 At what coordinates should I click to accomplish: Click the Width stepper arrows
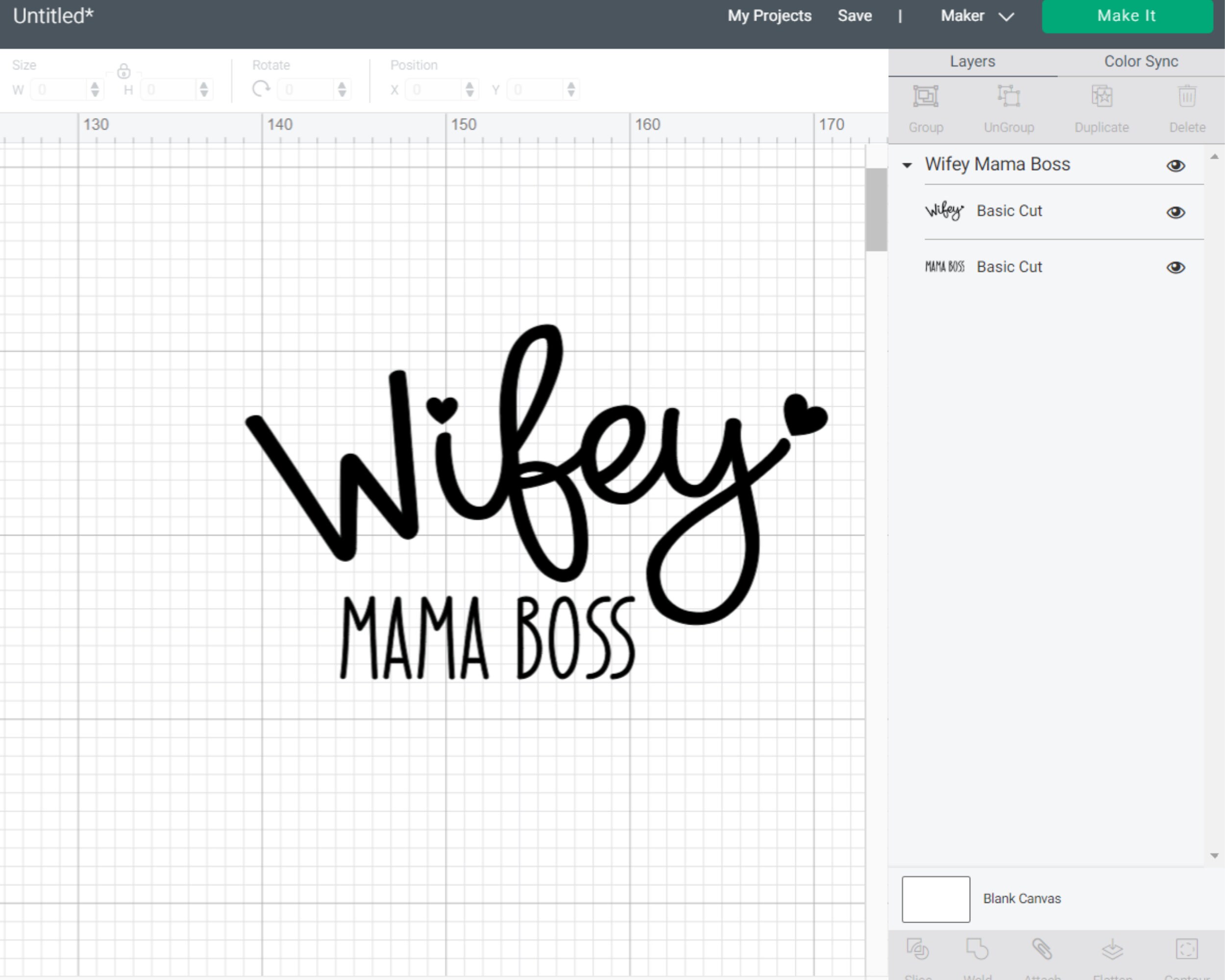pyautogui.click(x=95, y=89)
